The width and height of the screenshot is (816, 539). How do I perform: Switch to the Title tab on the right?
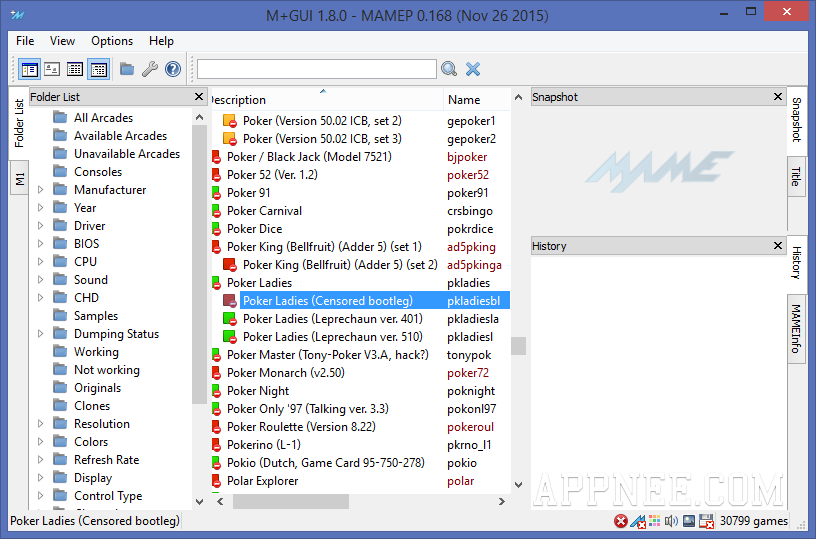[796, 177]
